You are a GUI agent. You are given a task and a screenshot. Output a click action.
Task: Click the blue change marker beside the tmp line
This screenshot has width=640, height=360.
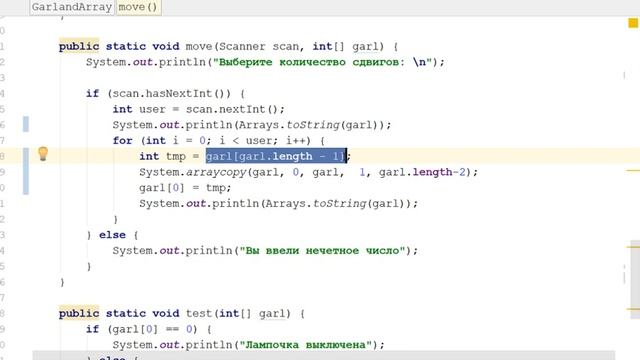click(x=26, y=171)
